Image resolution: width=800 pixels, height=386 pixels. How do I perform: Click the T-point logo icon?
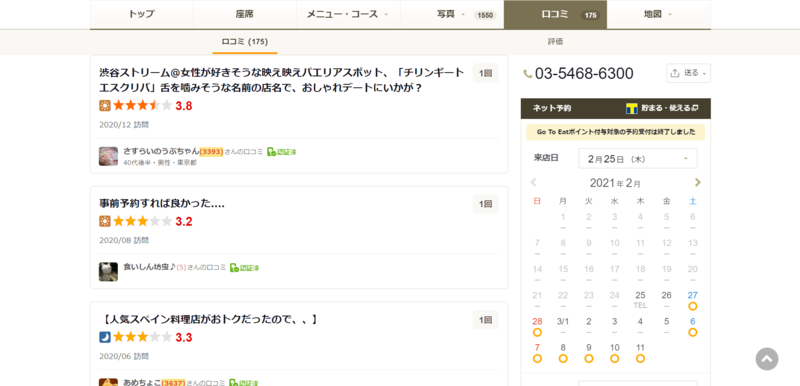tap(632, 108)
